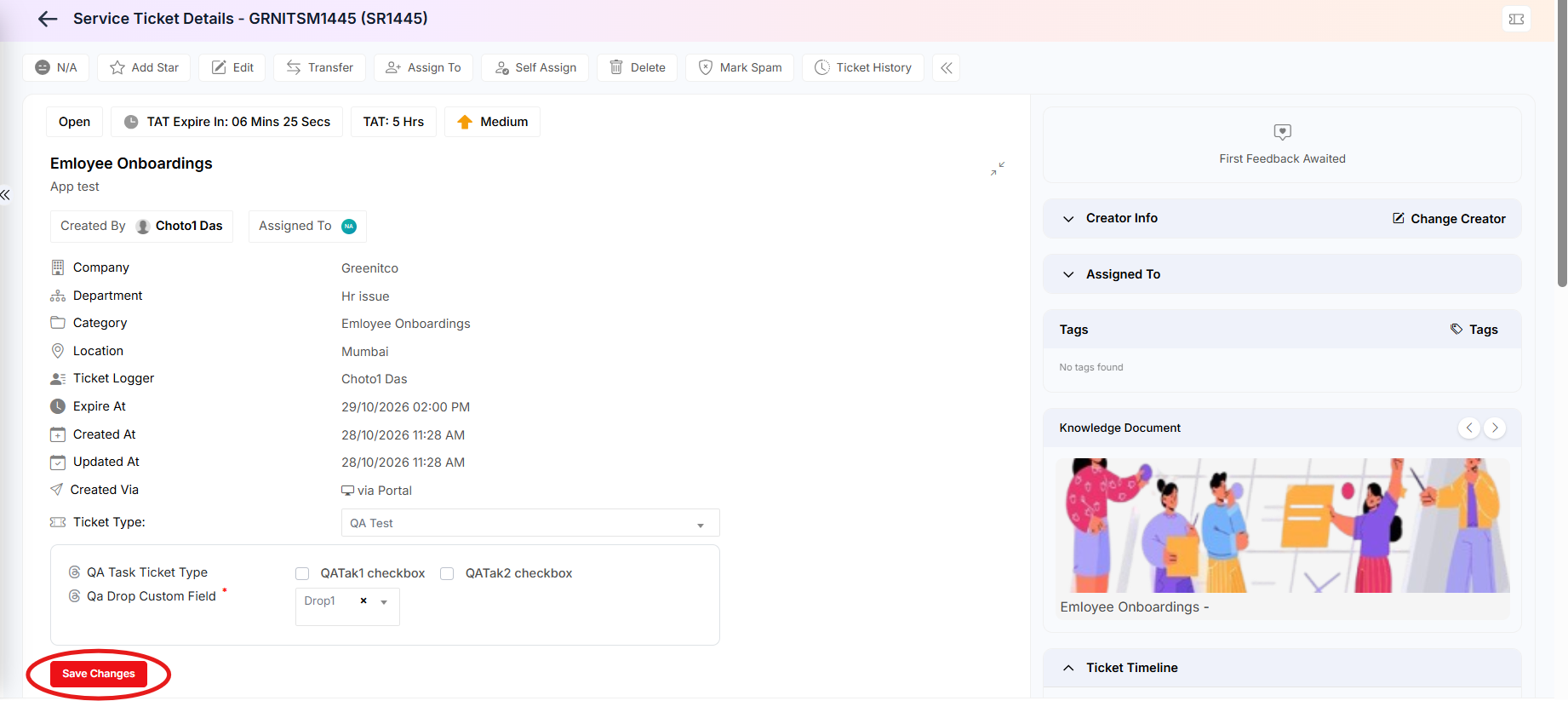Screen dimensions: 1568x701
Task: Collapse toolbar with double chevron
Action: point(946,67)
